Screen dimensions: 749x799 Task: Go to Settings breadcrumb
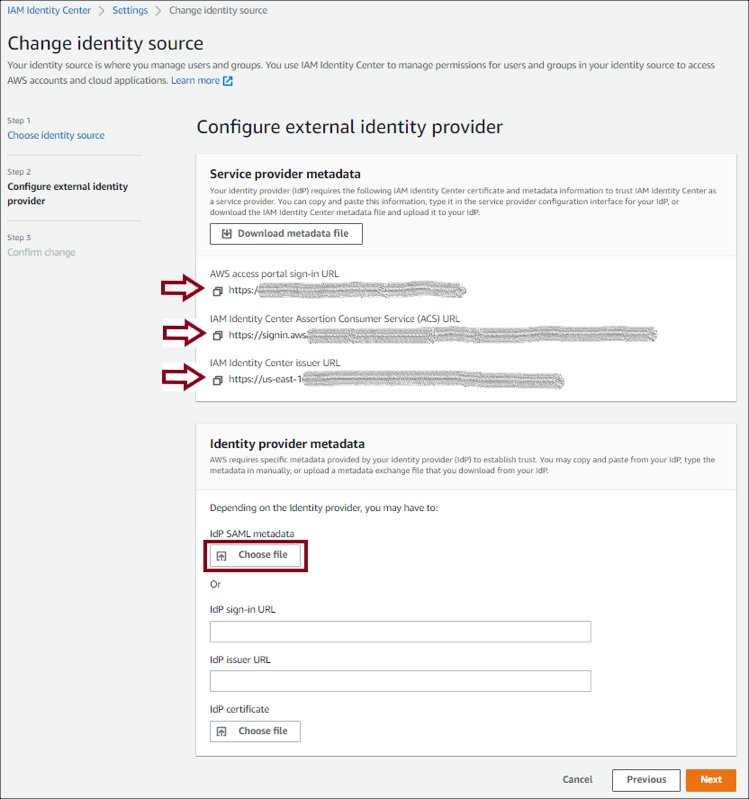pyautogui.click(x=129, y=10)
